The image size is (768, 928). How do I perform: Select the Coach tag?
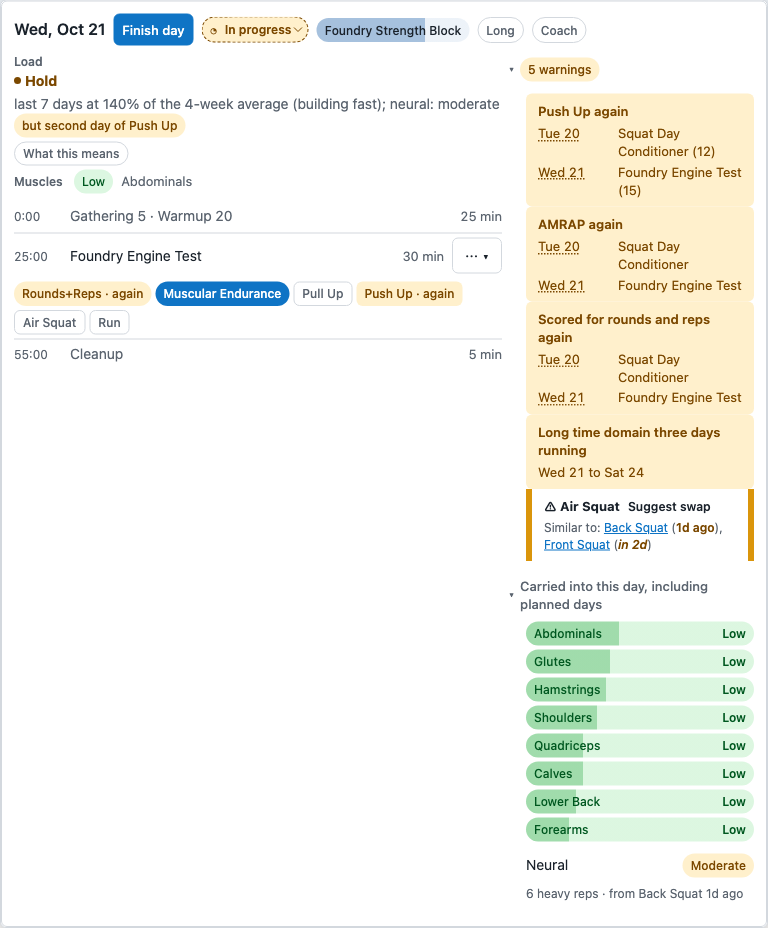[x=559, y=31]
